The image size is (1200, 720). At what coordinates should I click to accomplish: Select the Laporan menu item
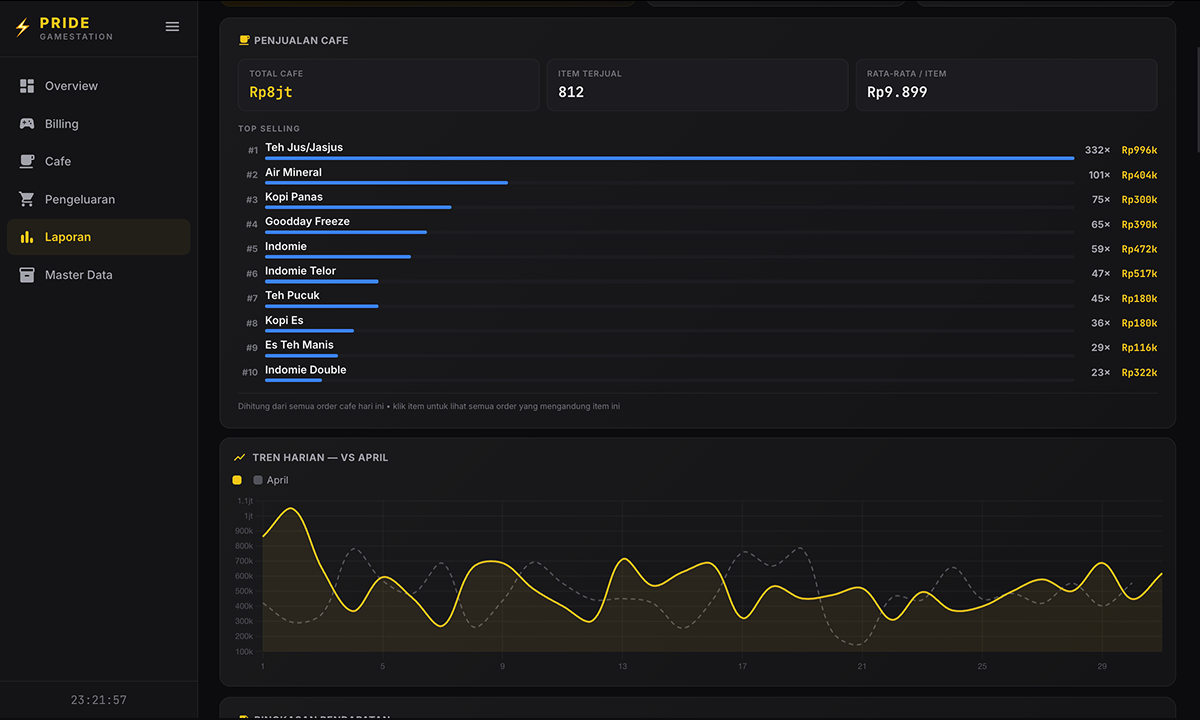click(98, 237)
